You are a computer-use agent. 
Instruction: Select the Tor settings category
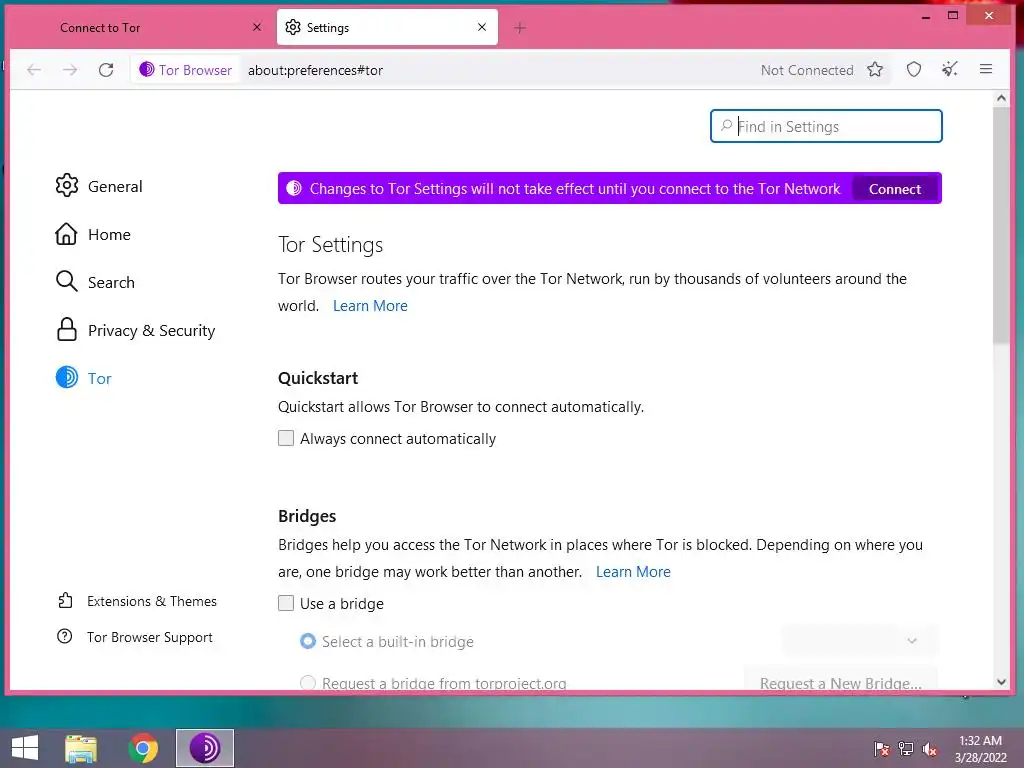click(x=84, y=378)
